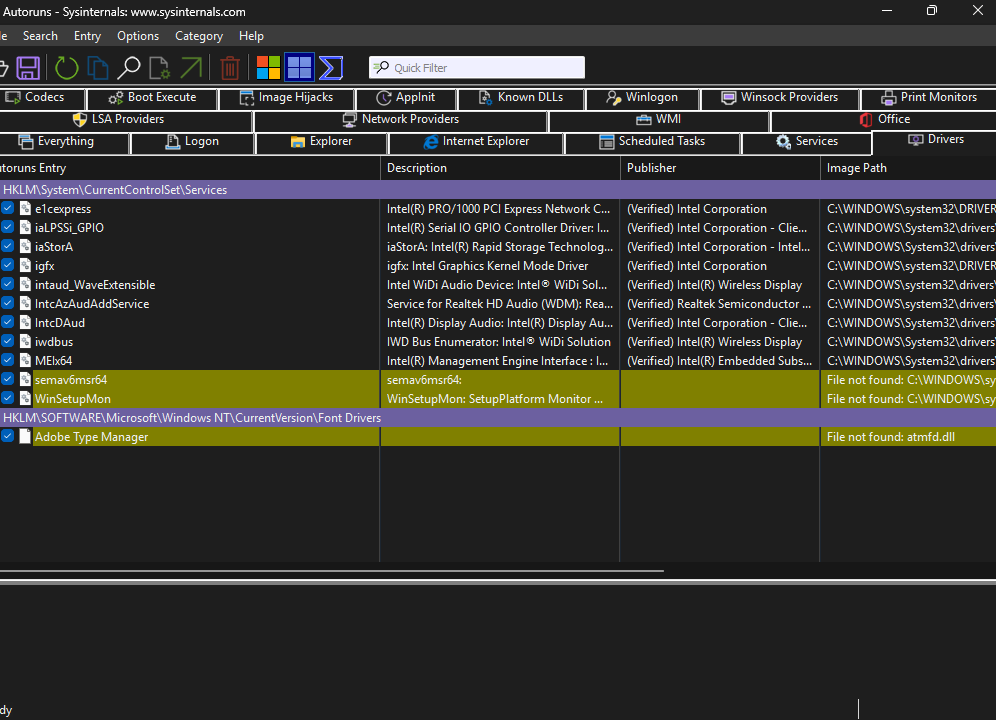Switch to the WMI tab
Image resolution: width=996 pixels, height=720 pixels.
pos(659,119)
